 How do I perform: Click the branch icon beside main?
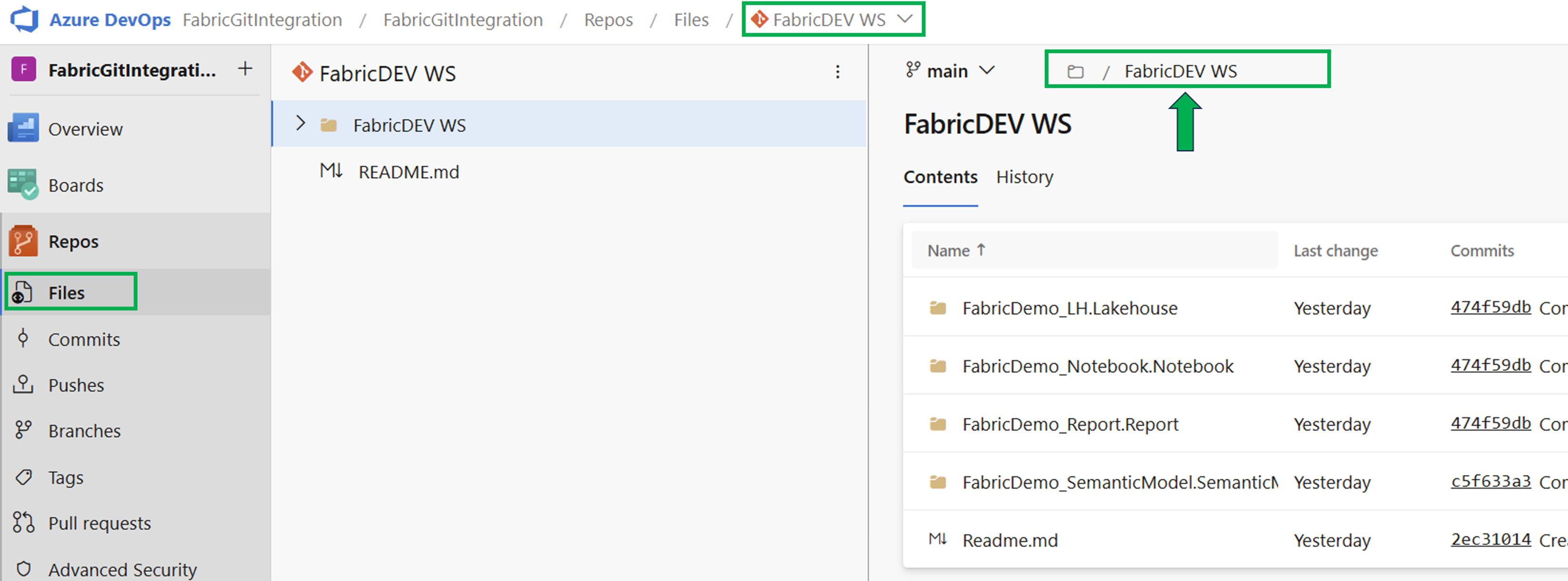point(912,69)
